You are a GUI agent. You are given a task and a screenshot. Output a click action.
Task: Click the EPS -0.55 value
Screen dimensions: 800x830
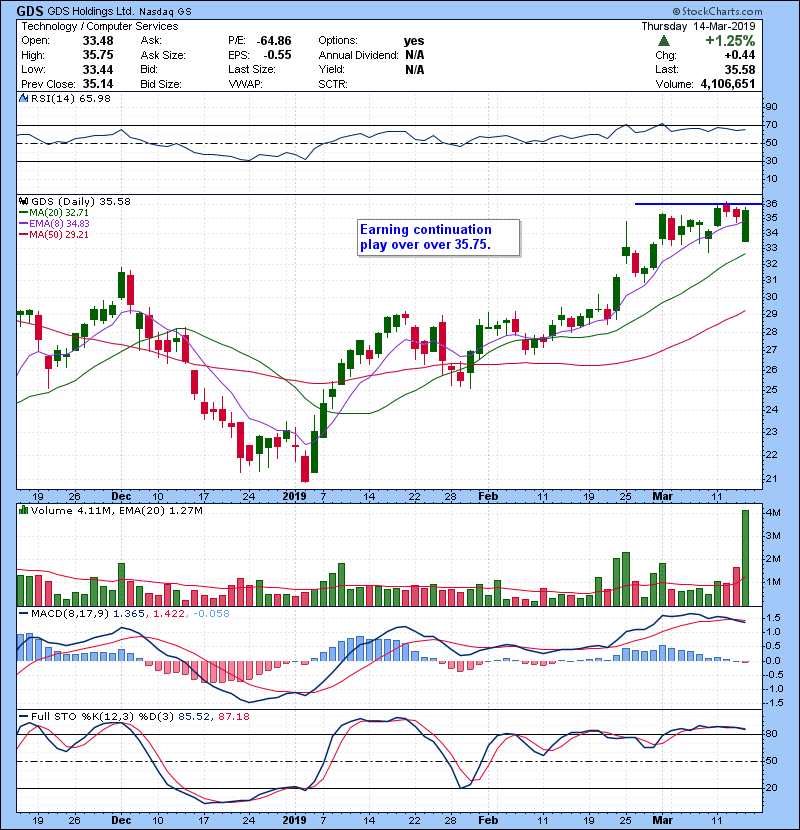pyautogui.click(x=276, y=55)
